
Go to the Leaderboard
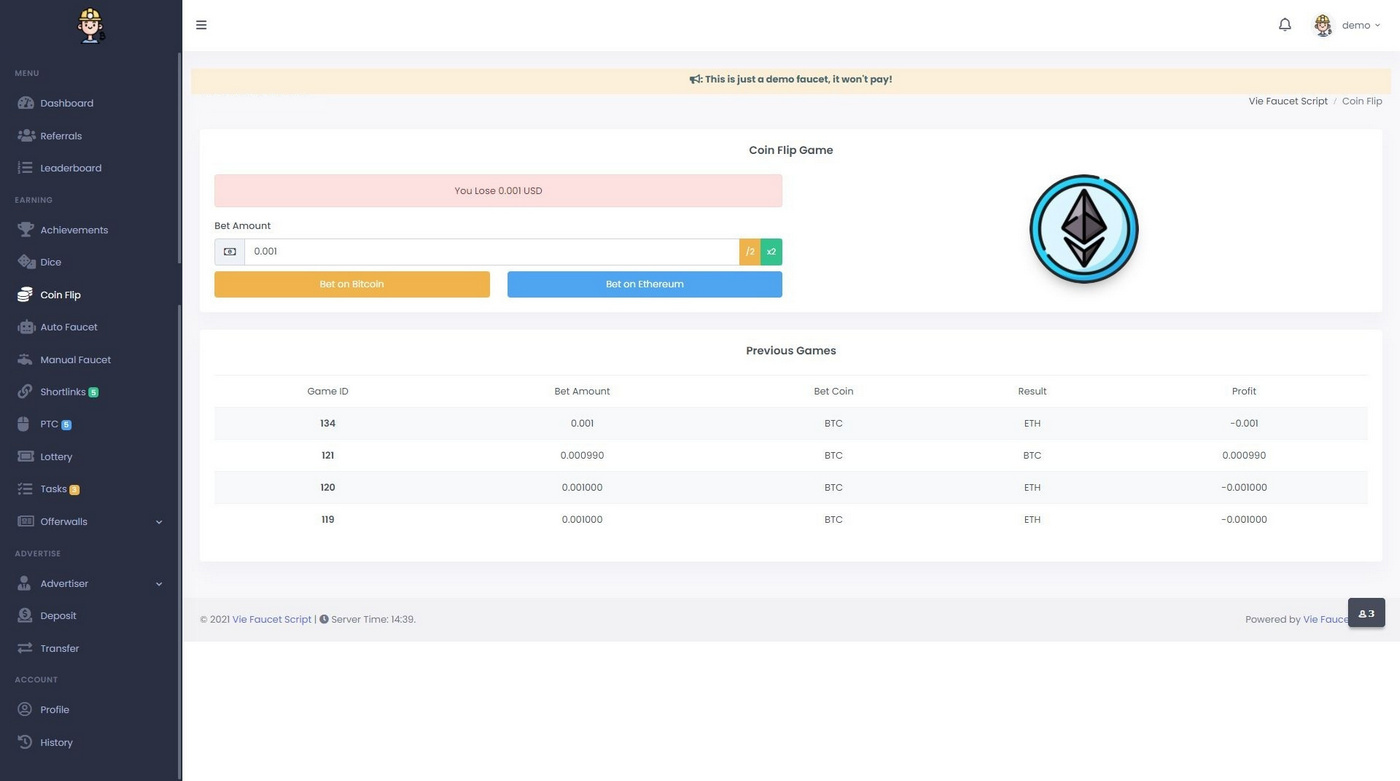(71, 168)
